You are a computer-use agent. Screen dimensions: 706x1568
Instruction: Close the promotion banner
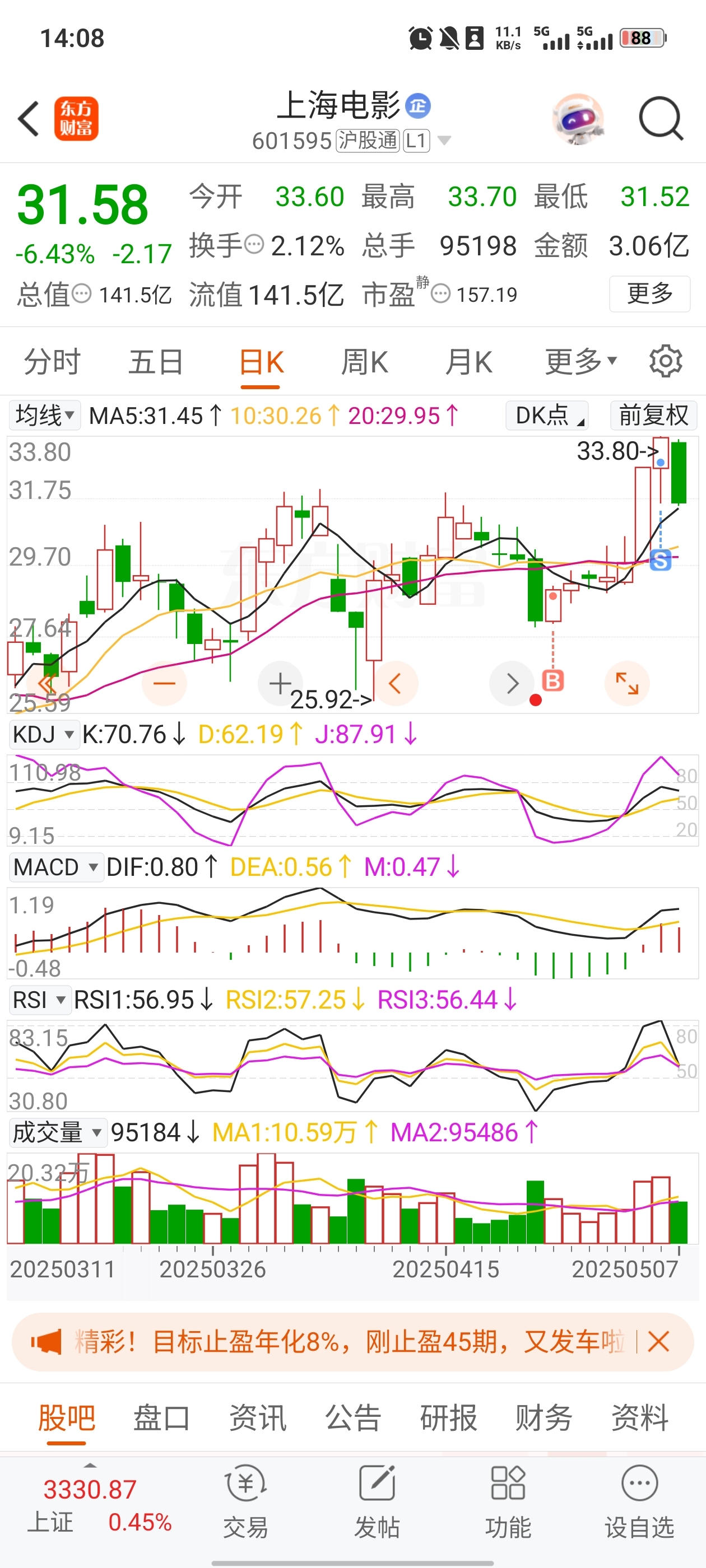point(658,1342)
